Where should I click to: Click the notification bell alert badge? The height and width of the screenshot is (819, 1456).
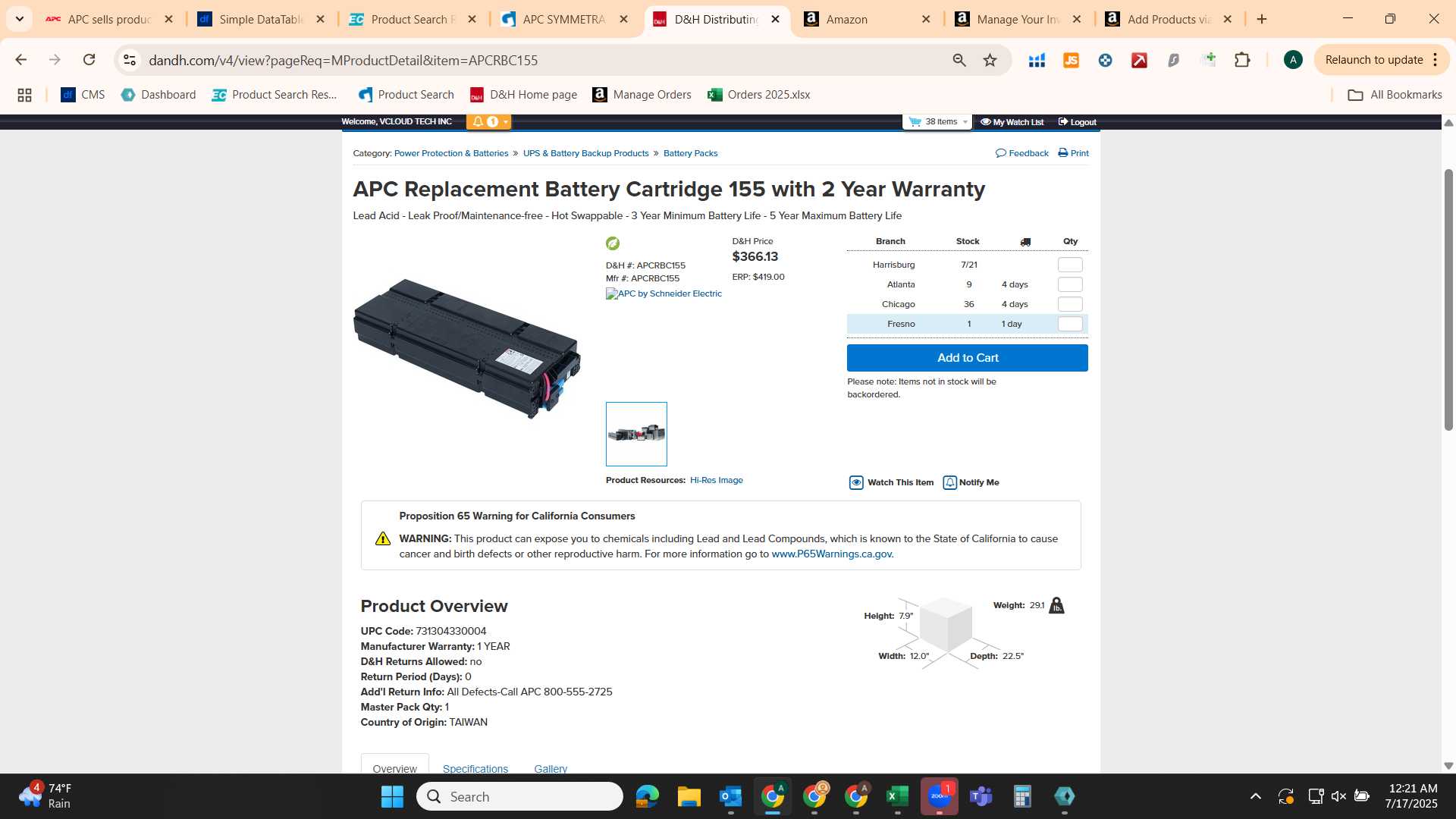488,121
